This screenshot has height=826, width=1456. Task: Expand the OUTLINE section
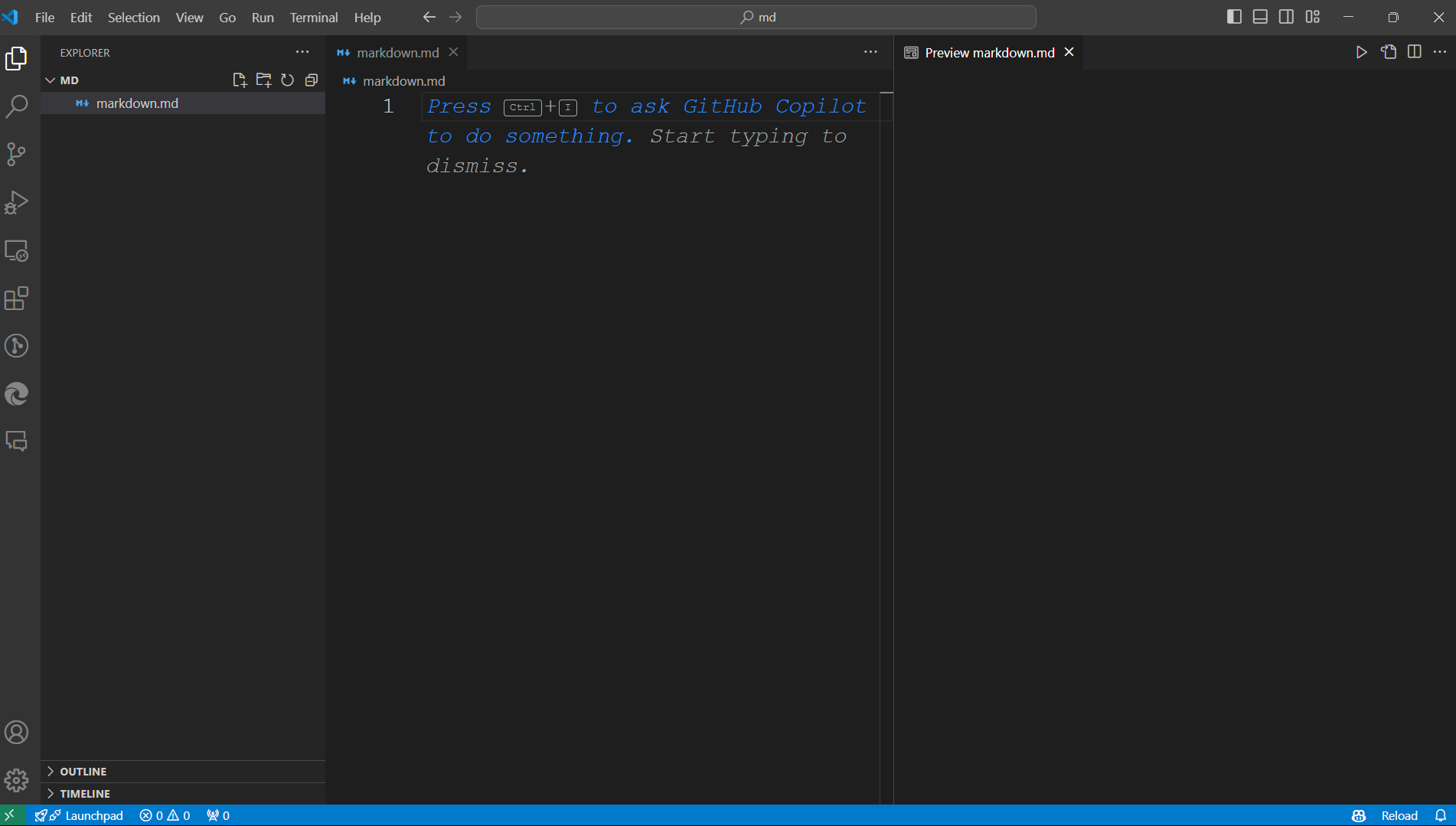point(183,772)
